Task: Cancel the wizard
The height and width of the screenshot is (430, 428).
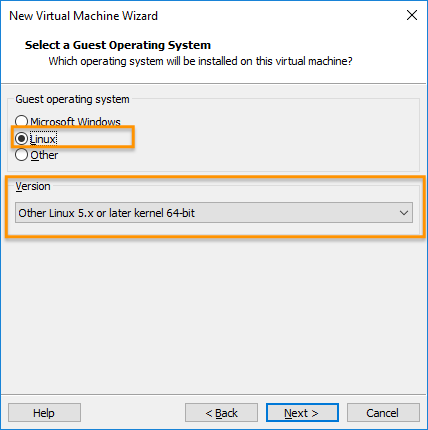Action: 383,413
